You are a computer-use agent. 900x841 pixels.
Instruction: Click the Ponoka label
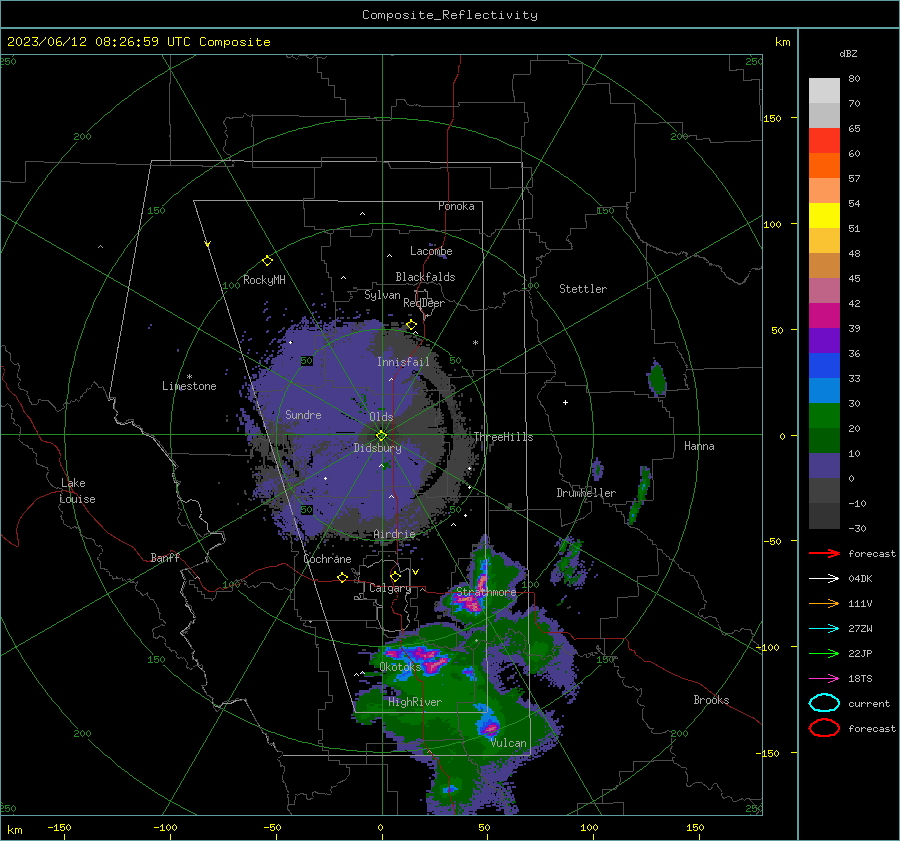(456, 206)
